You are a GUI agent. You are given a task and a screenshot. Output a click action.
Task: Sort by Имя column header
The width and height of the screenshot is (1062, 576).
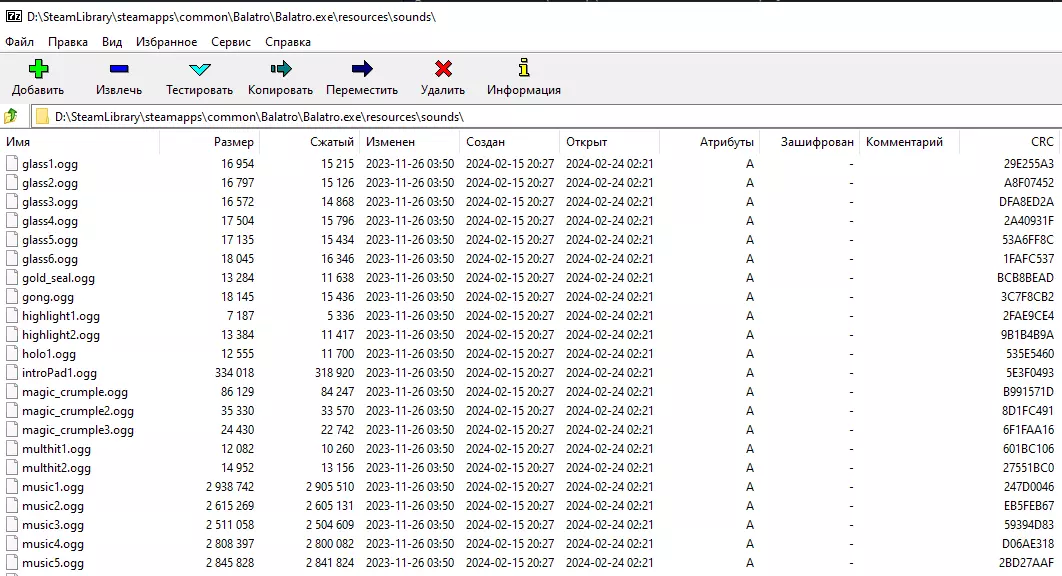pos(80,142)
